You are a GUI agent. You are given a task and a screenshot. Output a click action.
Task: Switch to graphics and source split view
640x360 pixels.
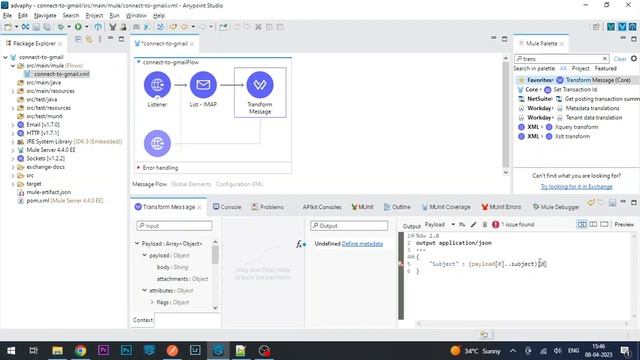(582, 224)
